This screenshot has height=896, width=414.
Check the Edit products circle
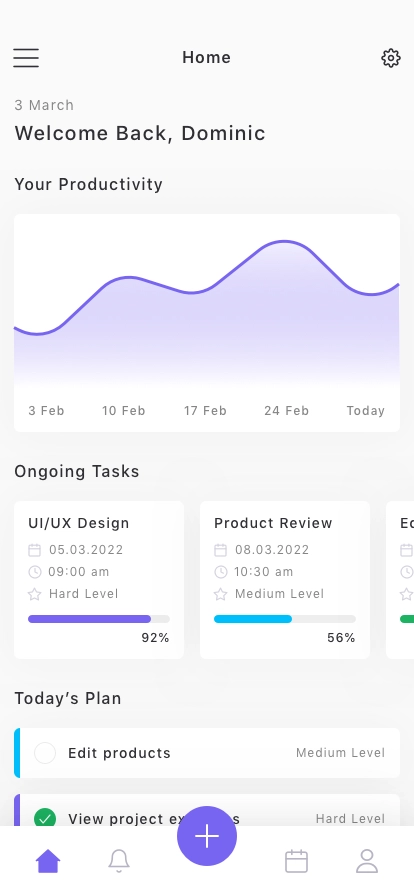click(x=45, y=753)
